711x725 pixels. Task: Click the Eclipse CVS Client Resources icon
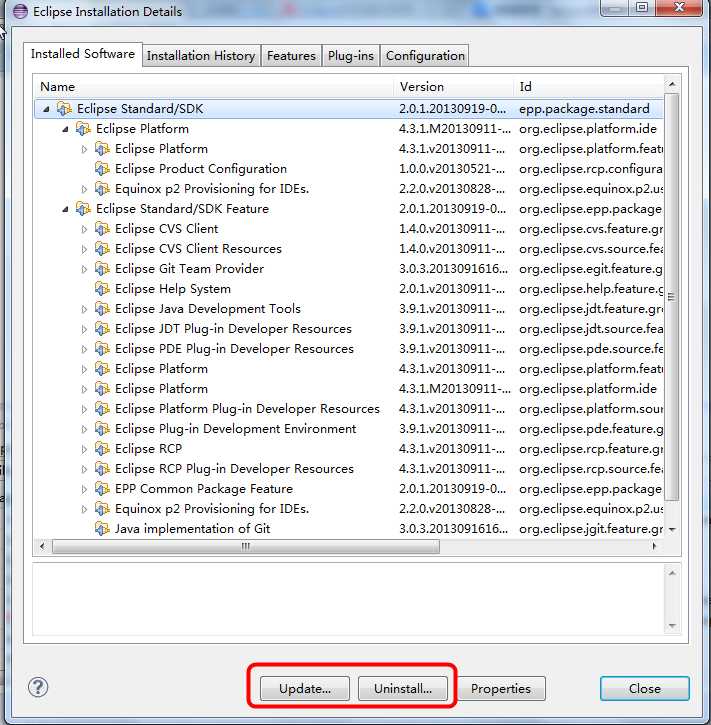[x=102, y=249]
